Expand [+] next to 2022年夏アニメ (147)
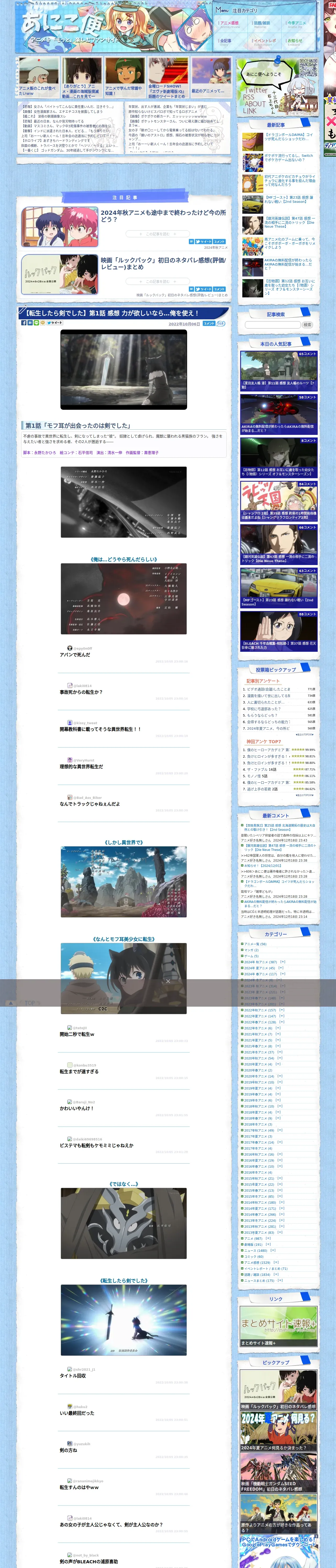This screenshot has height=1568, width=336. pos(282,1016)
